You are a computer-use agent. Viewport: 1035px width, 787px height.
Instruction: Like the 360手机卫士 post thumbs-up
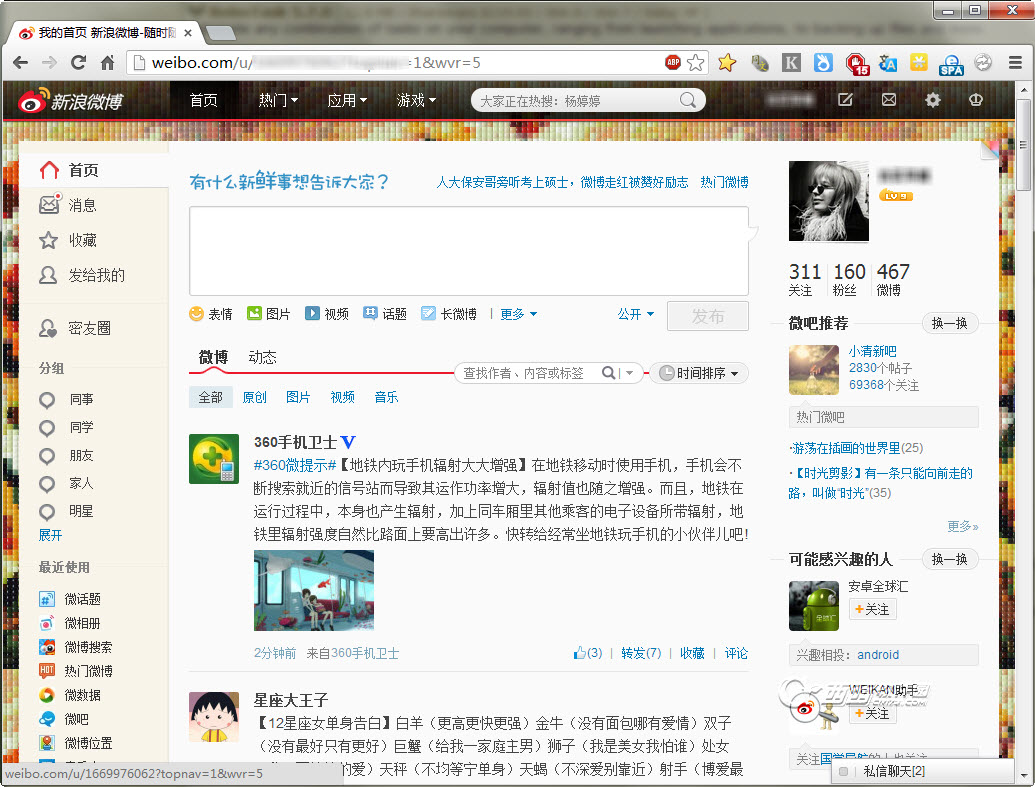click(x=580, y=653)
